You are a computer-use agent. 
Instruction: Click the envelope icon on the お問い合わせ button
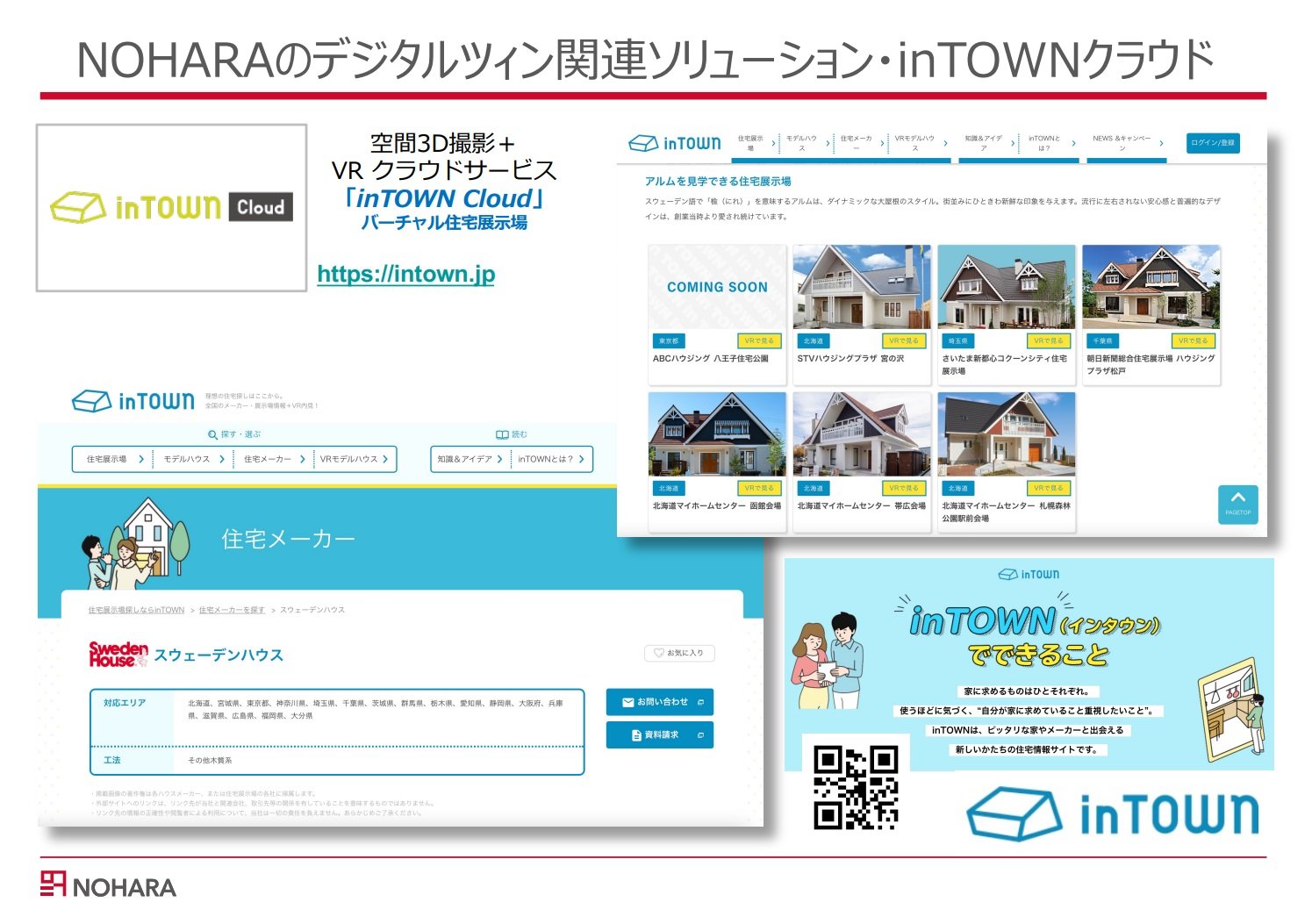pyautogui.click(x=627, y=702)
